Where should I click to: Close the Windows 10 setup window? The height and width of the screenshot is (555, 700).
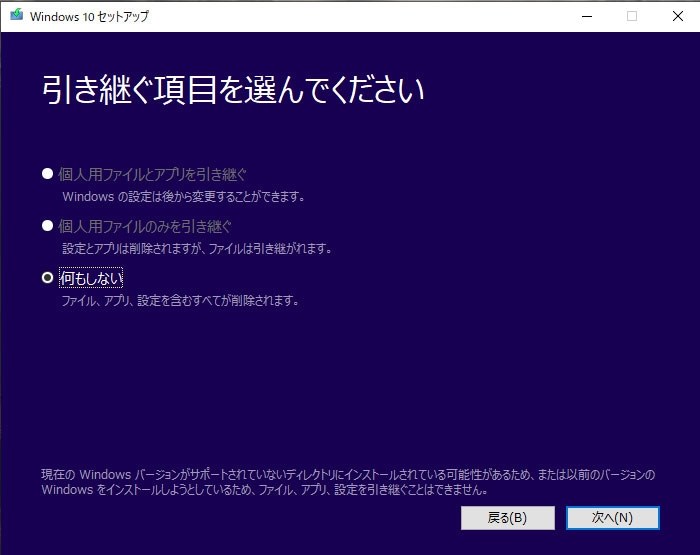(x=677, y=17)
